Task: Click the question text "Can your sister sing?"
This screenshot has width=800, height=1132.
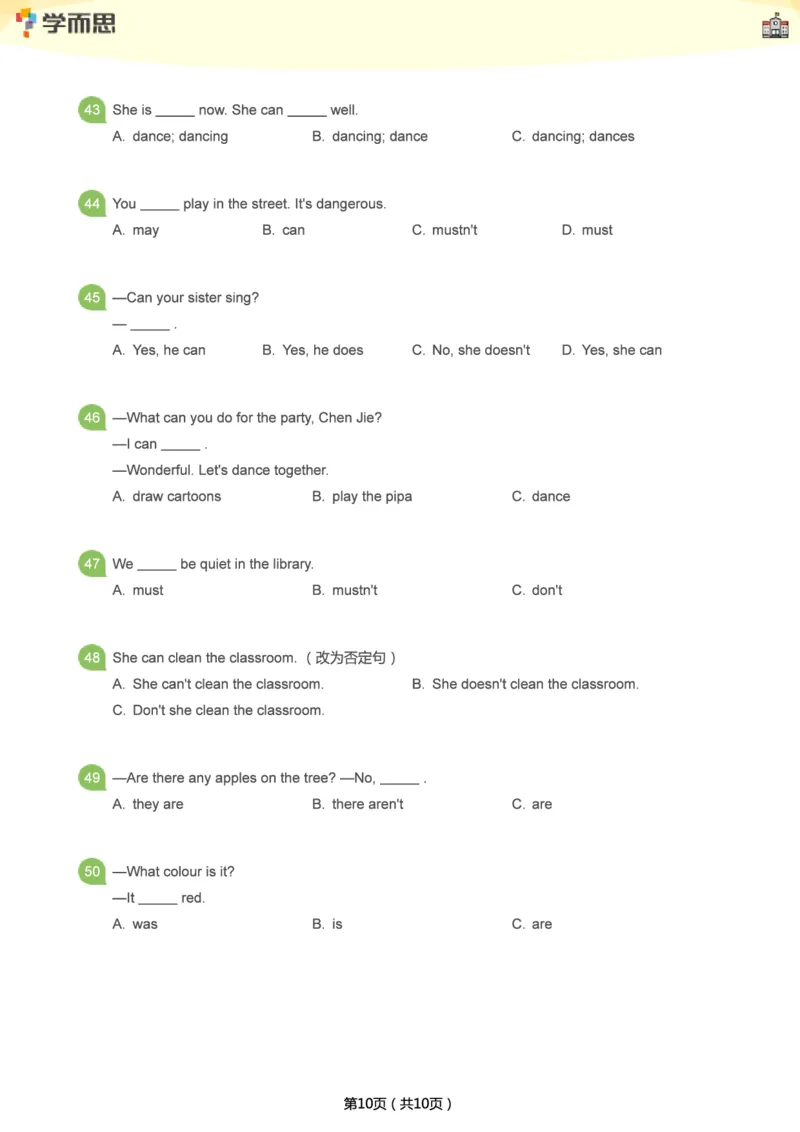Action: 192,298
